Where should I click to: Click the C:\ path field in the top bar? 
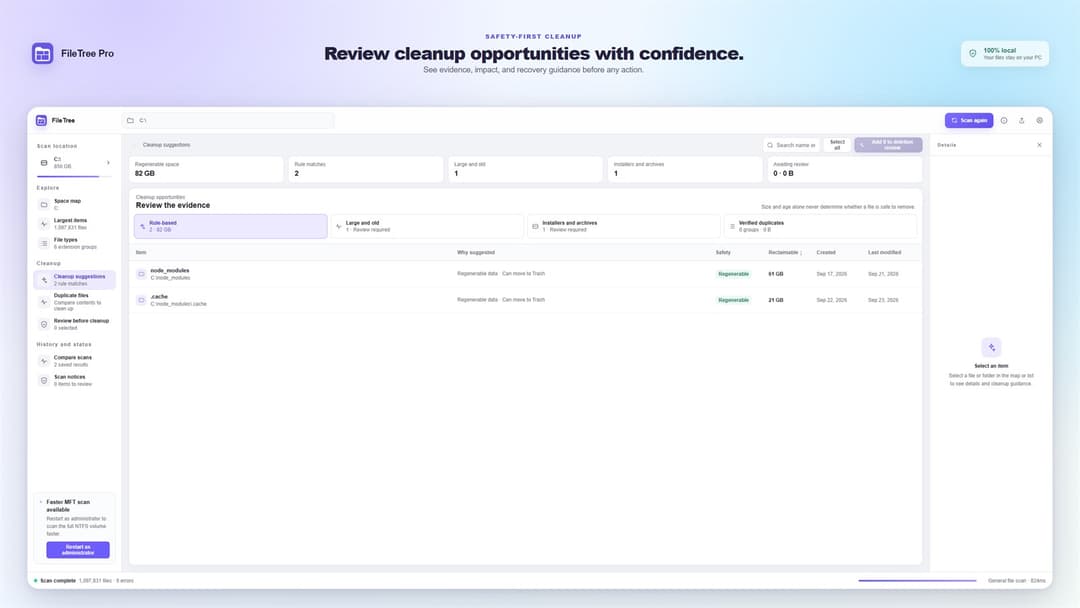[x=228, y=120]
